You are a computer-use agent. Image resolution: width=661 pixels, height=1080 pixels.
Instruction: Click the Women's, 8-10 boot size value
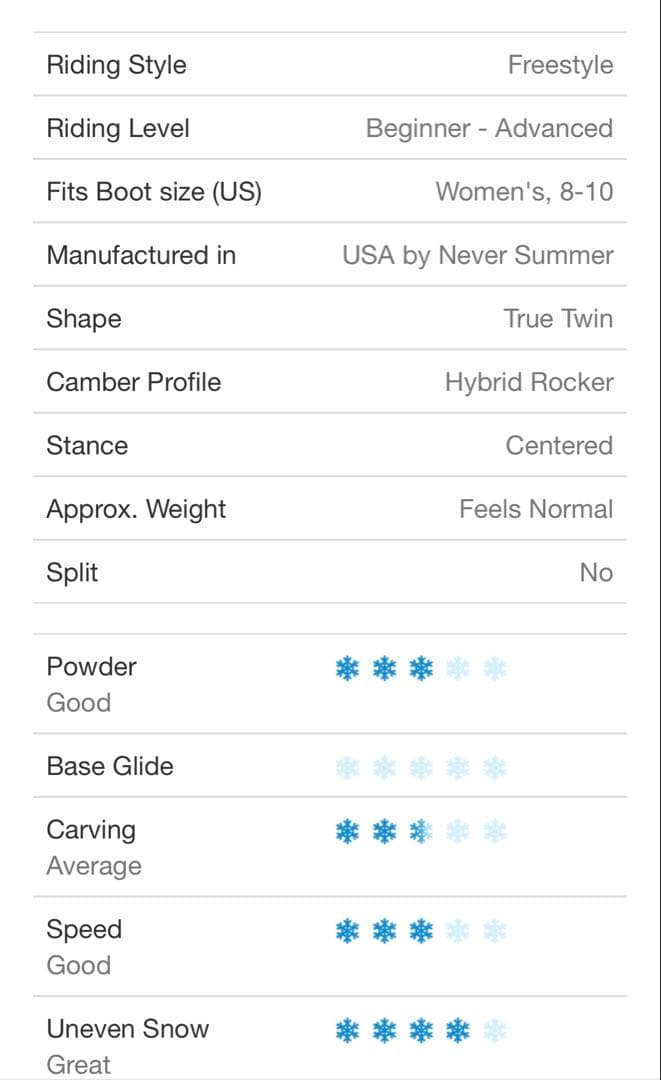coord(524,192)
